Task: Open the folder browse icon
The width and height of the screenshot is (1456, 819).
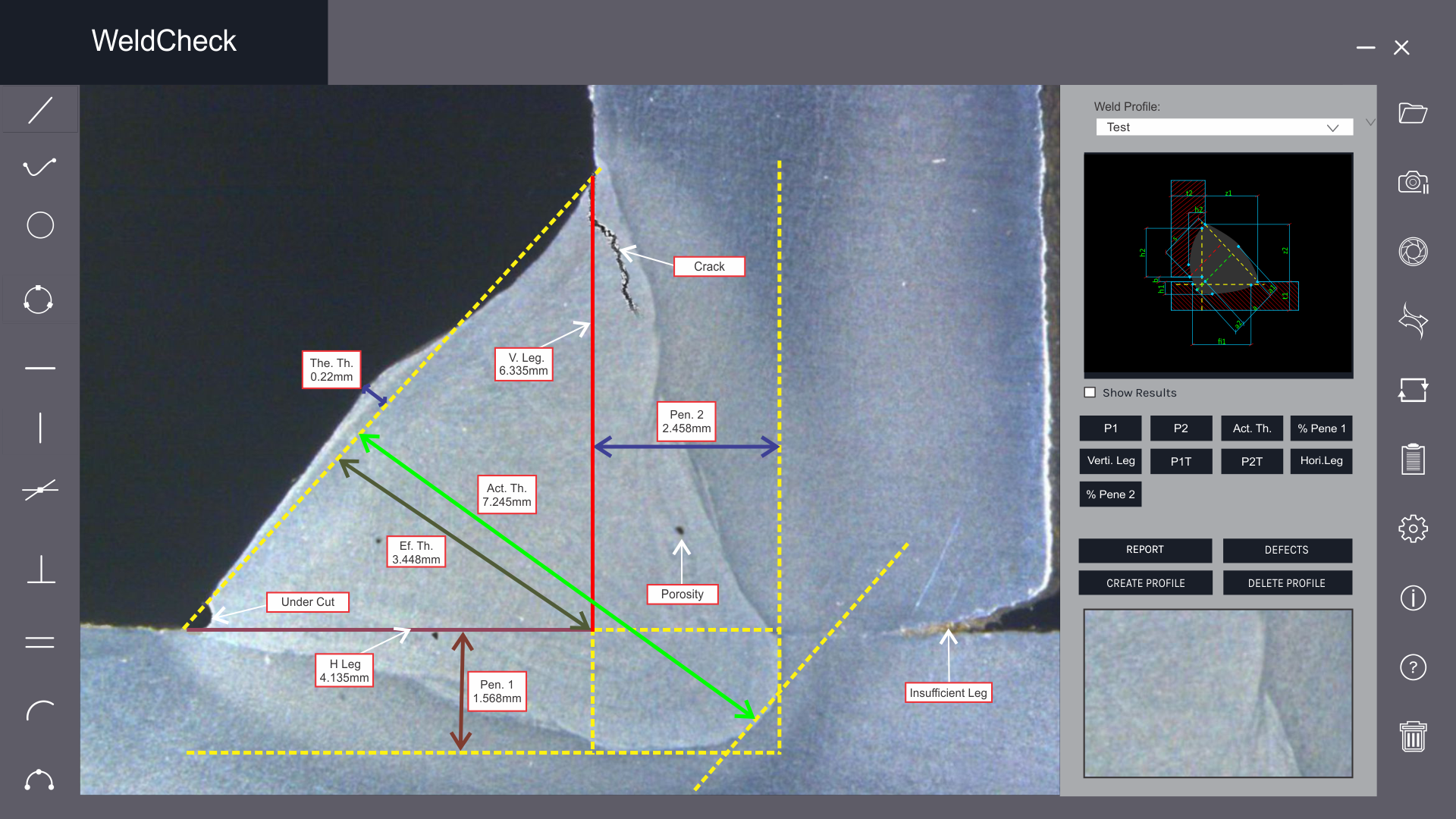Action: [1413, 113]
